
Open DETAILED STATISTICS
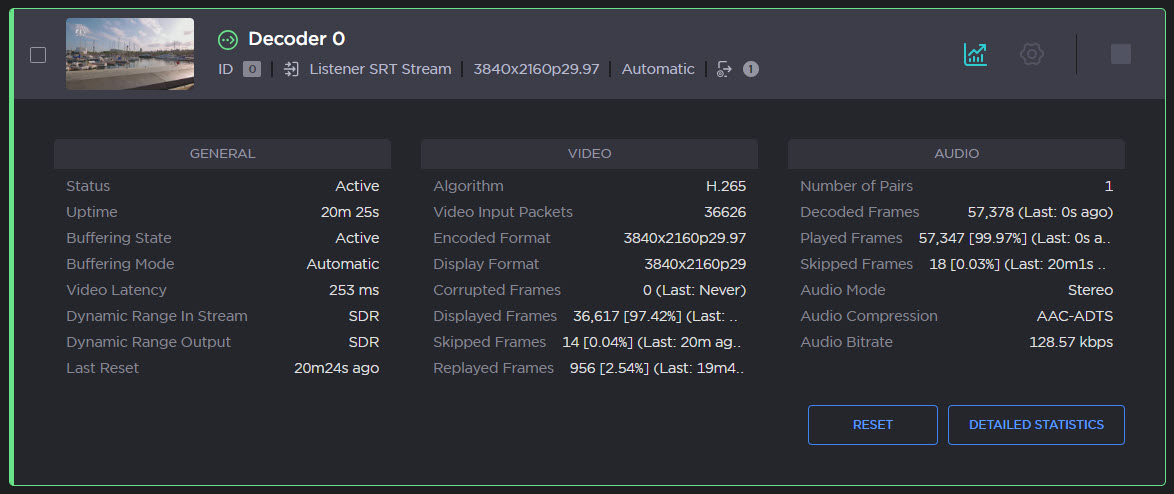click(x=1036, y=424)
